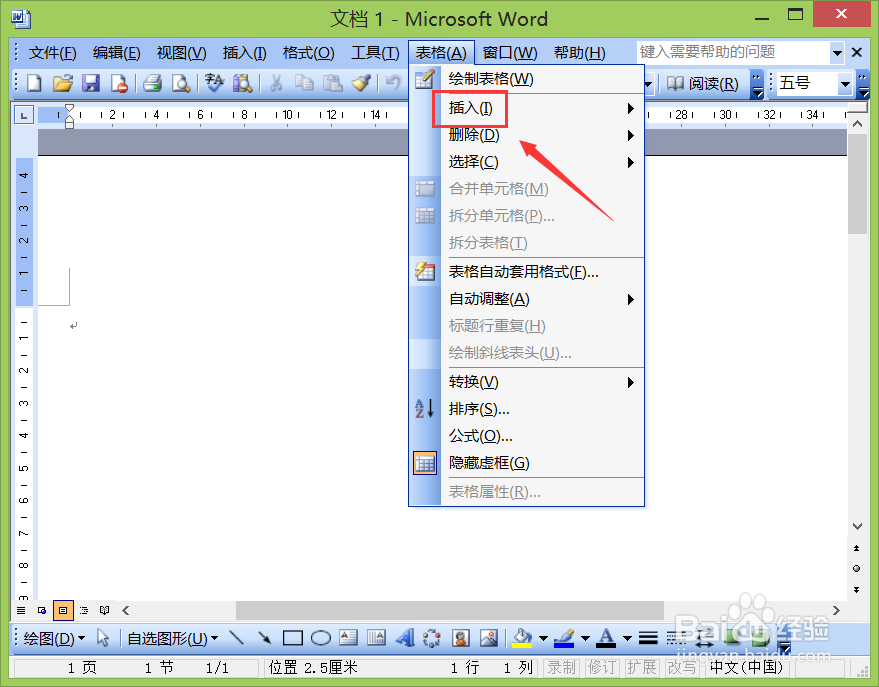The image size is (879, 687).
Task: Open the 编辑(E) menu
Action: [x=117, y=53]
